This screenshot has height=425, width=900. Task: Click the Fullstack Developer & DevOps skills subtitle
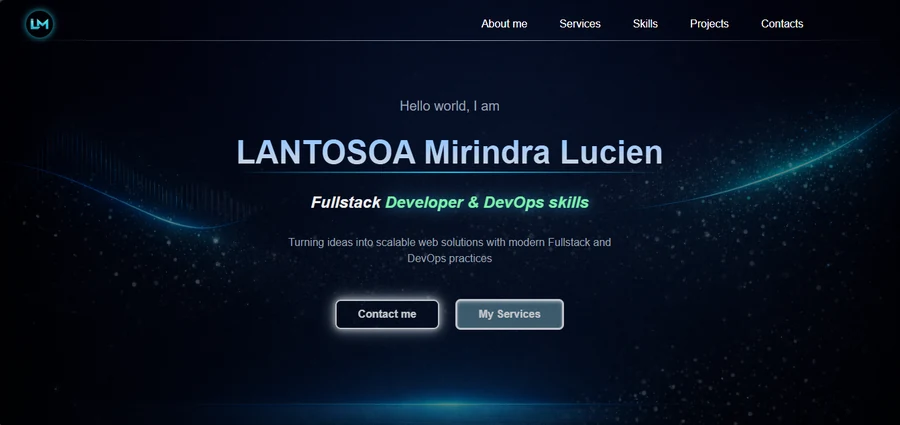pos(449,202)
